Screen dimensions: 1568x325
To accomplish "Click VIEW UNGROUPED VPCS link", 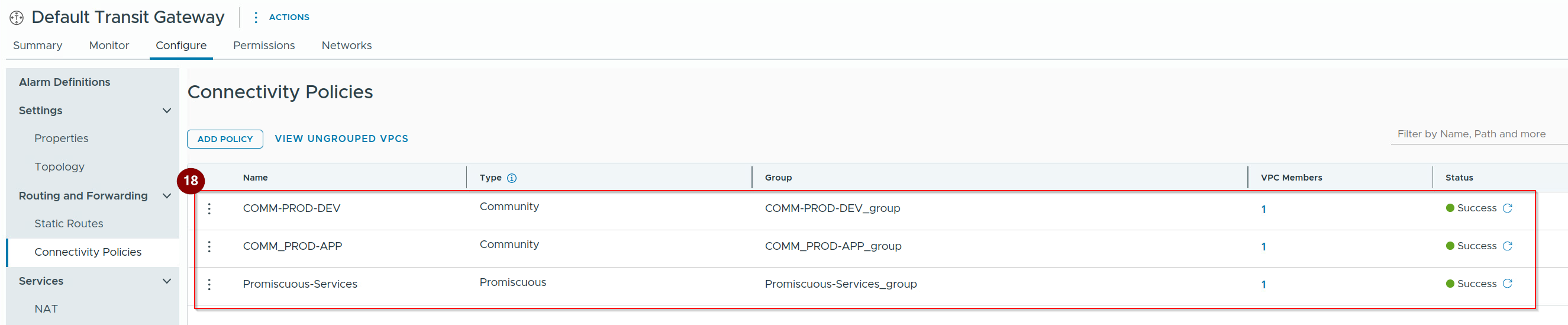I will click(x=341, y=139).
